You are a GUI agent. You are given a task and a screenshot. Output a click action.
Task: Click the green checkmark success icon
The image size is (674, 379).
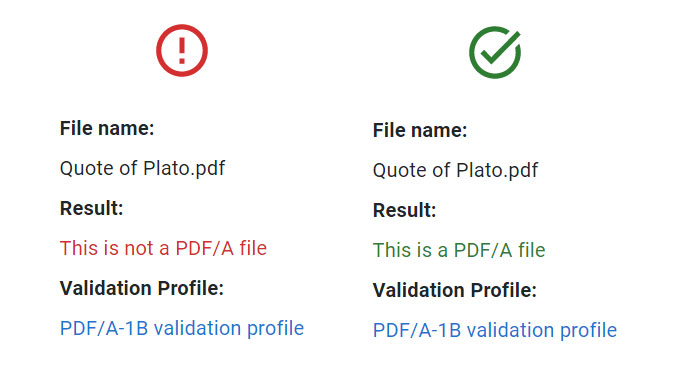(495, 52)
